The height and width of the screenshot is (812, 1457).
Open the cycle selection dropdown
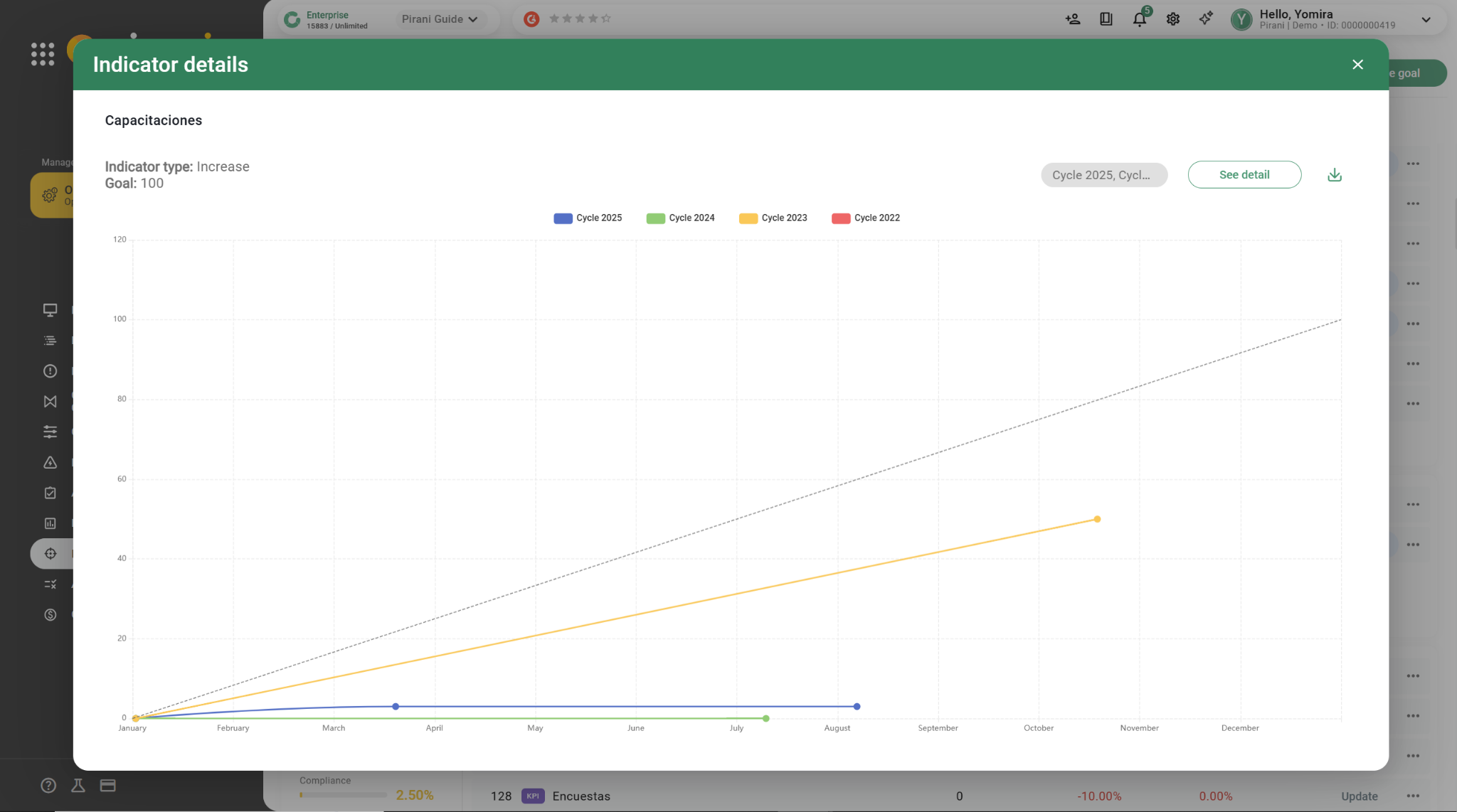1103,175
